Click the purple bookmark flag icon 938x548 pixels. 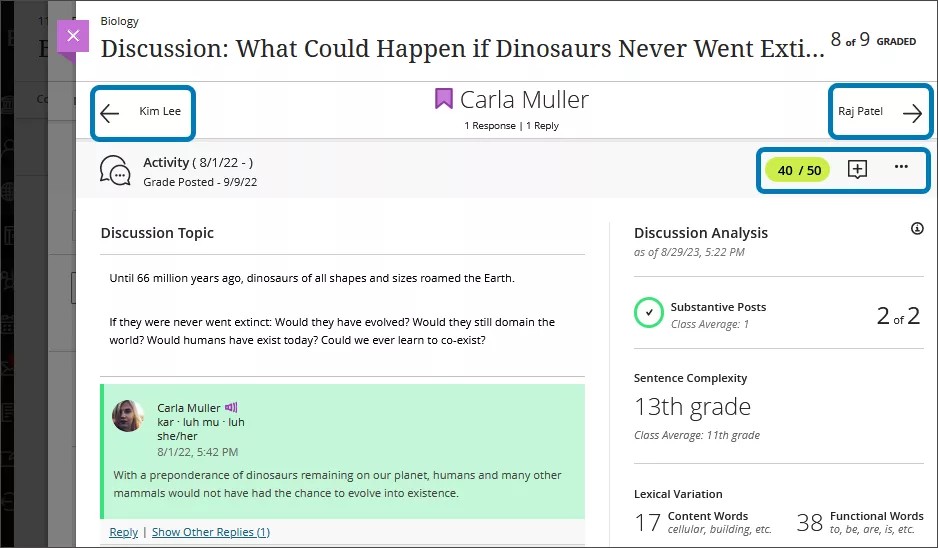(444, 99)
